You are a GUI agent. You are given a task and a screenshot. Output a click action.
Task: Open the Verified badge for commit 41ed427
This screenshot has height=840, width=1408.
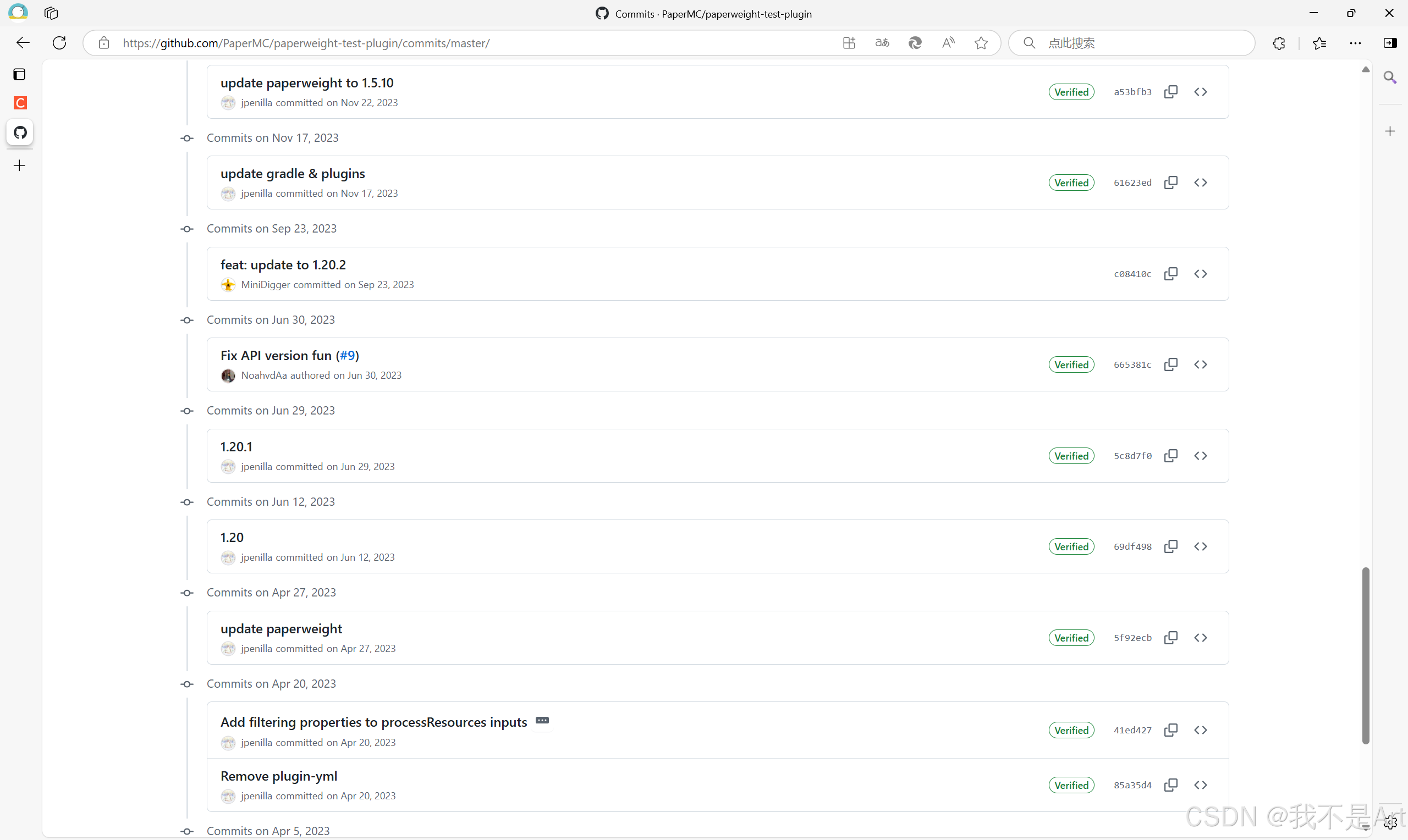click(x=1071, y=730)
